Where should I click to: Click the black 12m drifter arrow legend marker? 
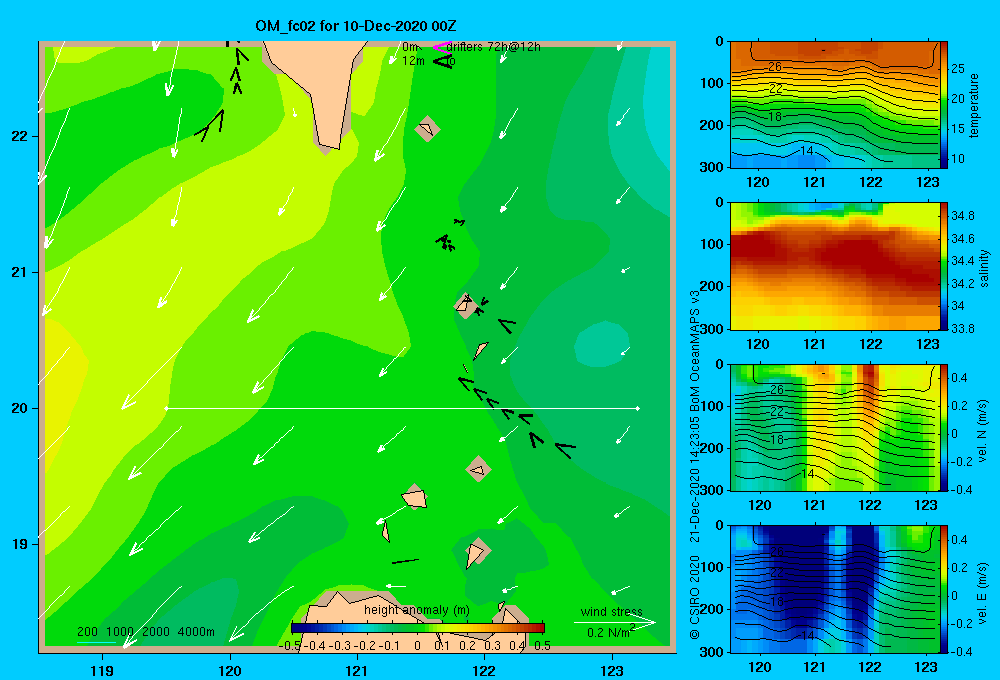[x=443, y=61]
